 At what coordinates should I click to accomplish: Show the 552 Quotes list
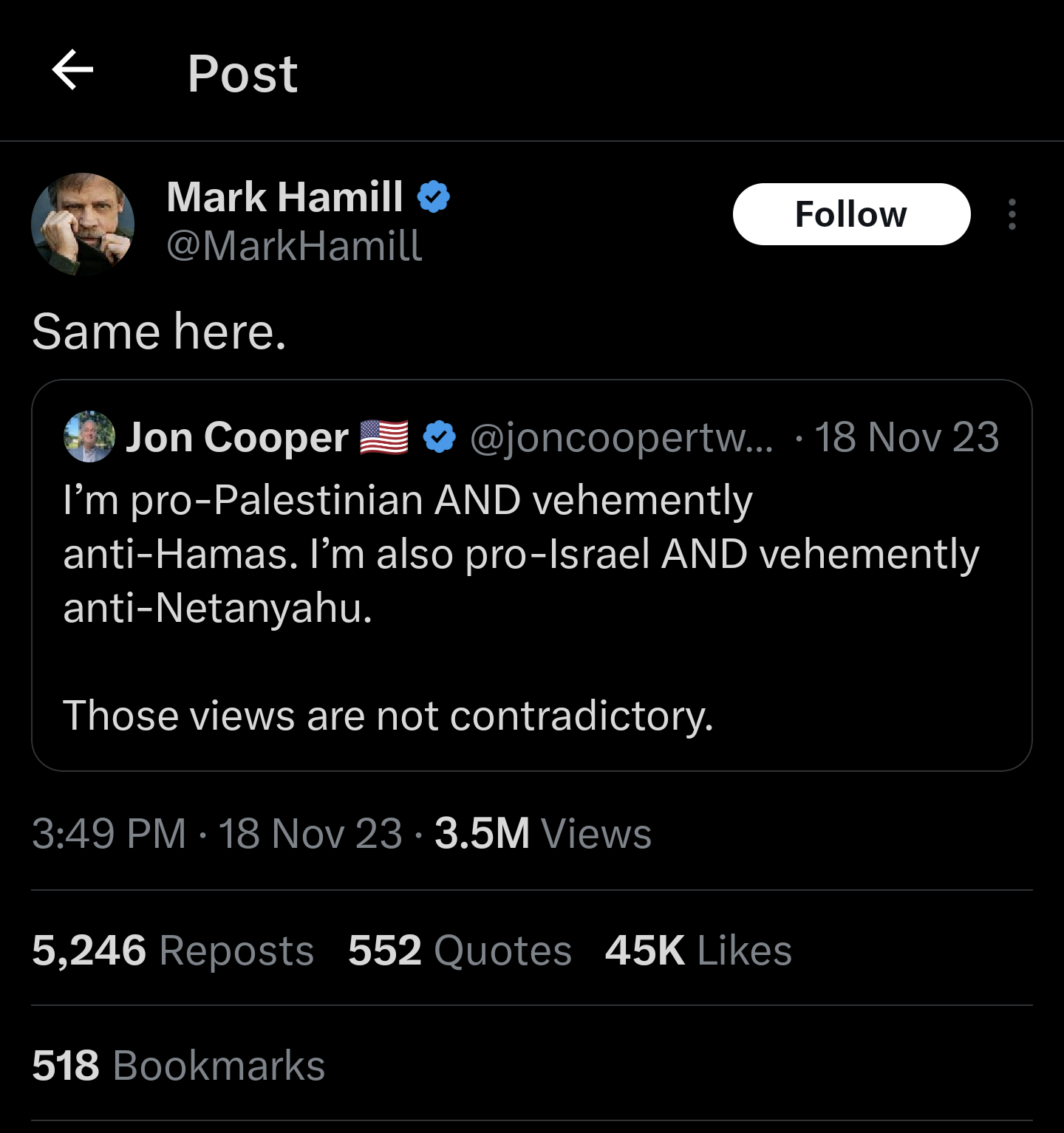click(x=460, y=950)
